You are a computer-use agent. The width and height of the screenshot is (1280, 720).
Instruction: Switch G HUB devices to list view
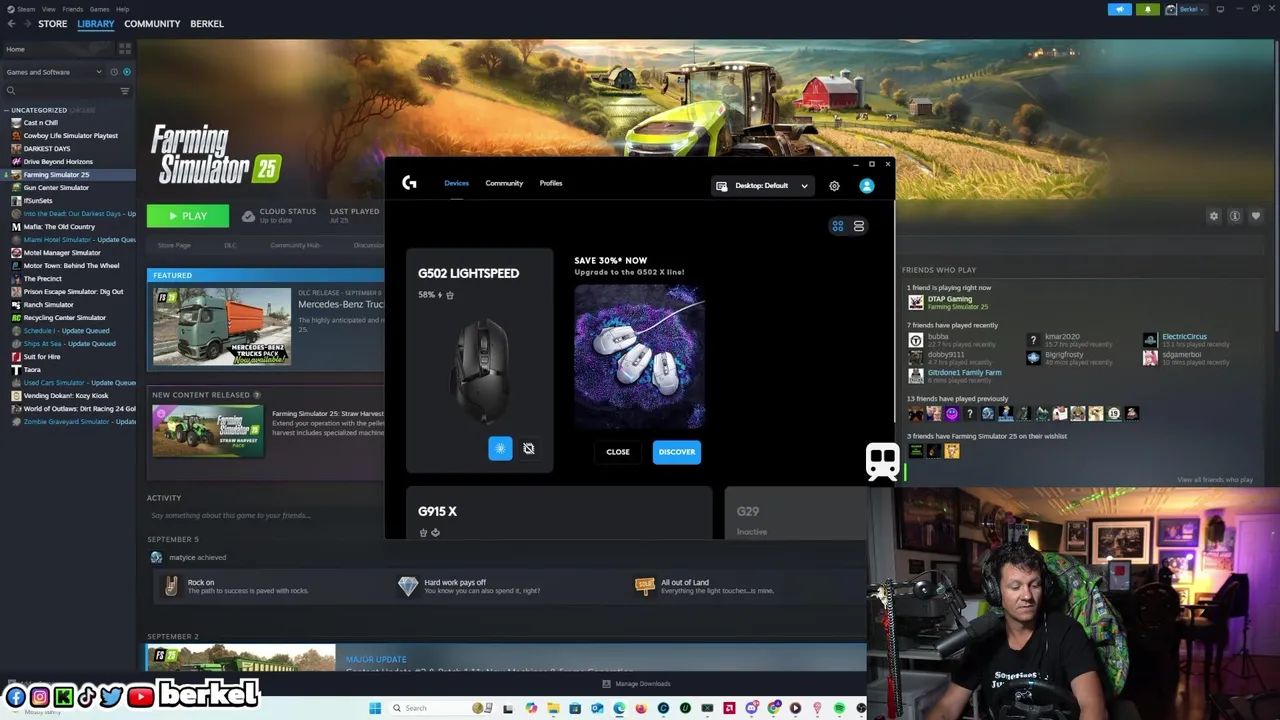pos(858,226)
